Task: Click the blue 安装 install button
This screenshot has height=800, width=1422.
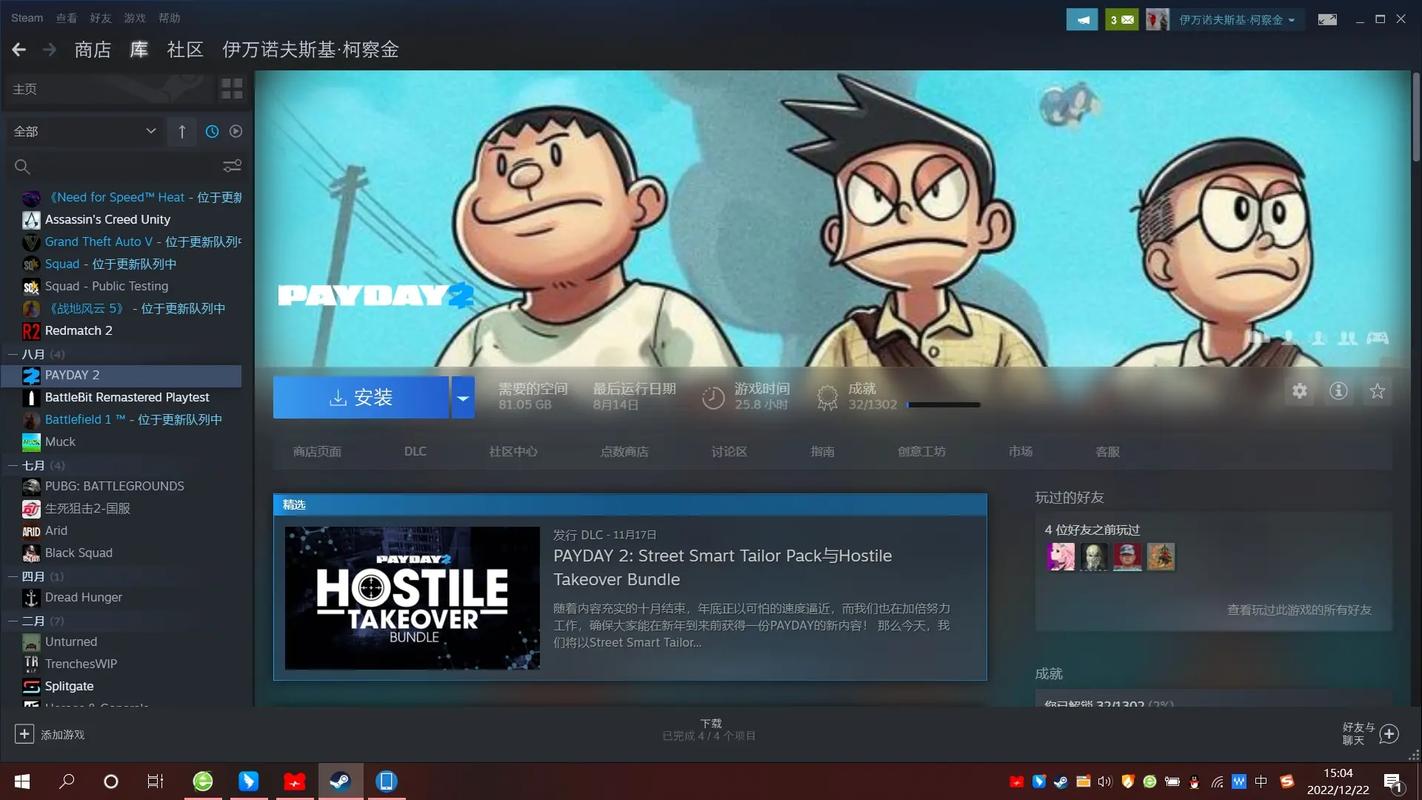Action: (361, 397)
